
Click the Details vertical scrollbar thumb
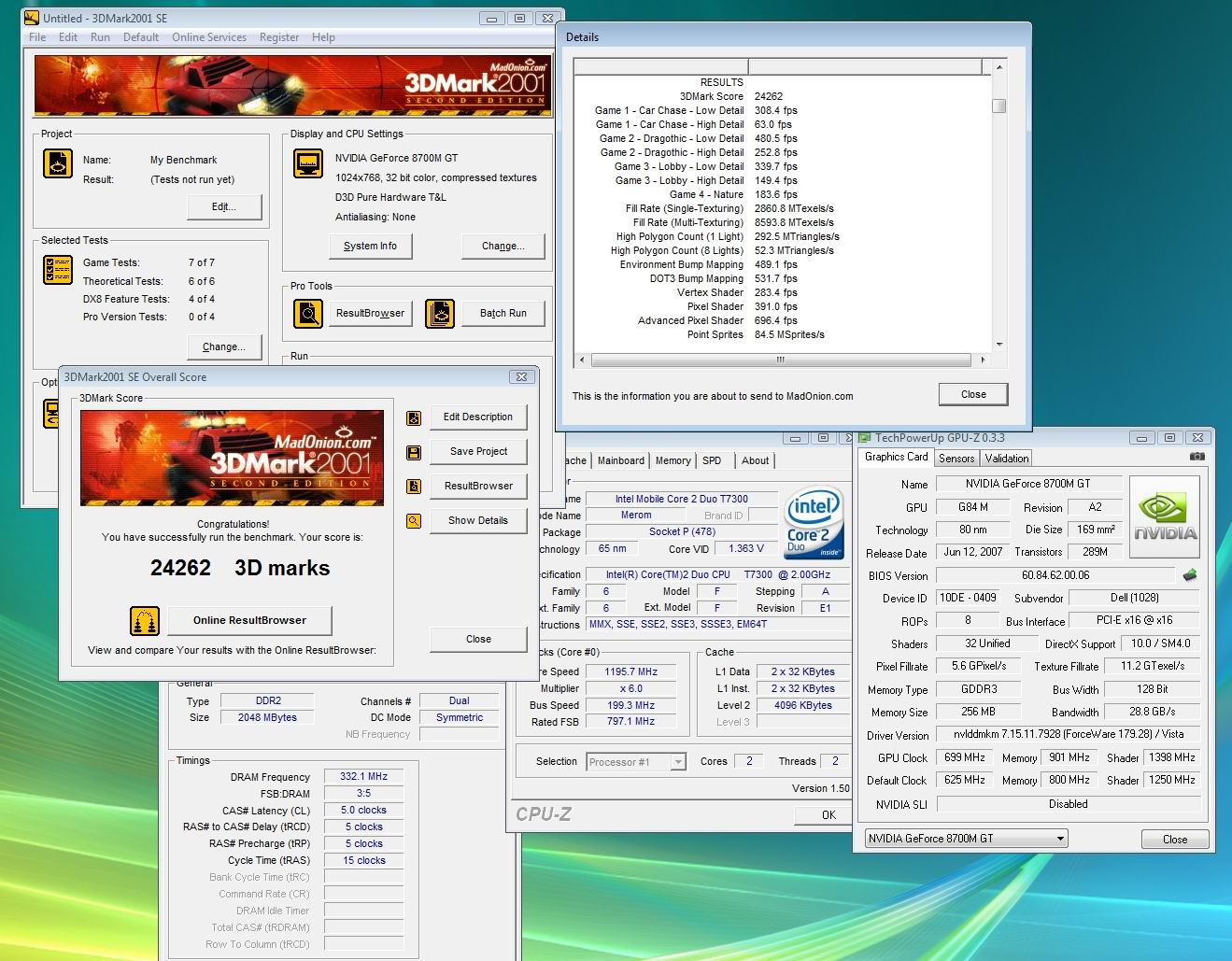pos(998,106)
